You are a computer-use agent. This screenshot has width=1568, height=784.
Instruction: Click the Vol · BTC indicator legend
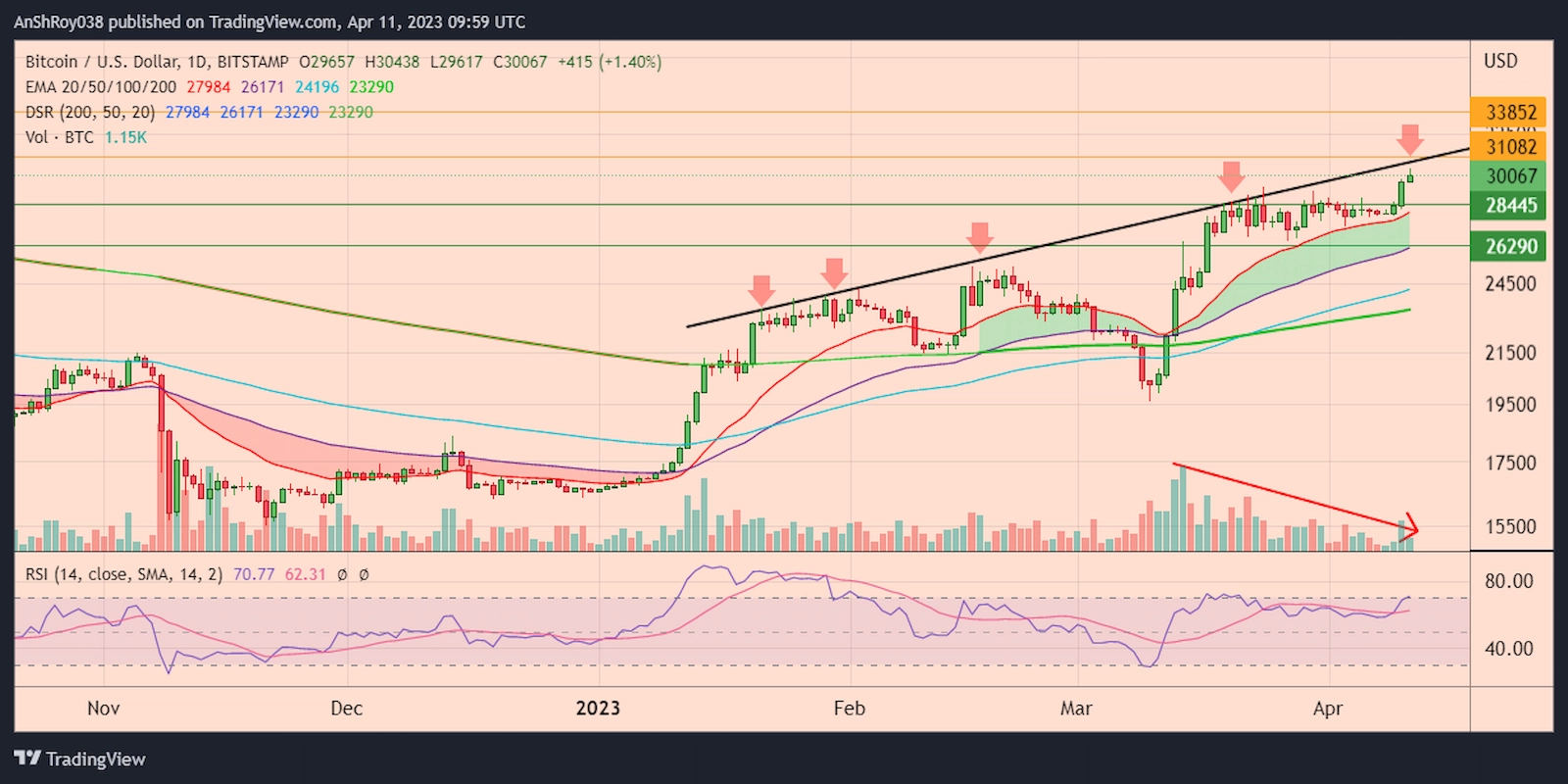click(60, 137)
